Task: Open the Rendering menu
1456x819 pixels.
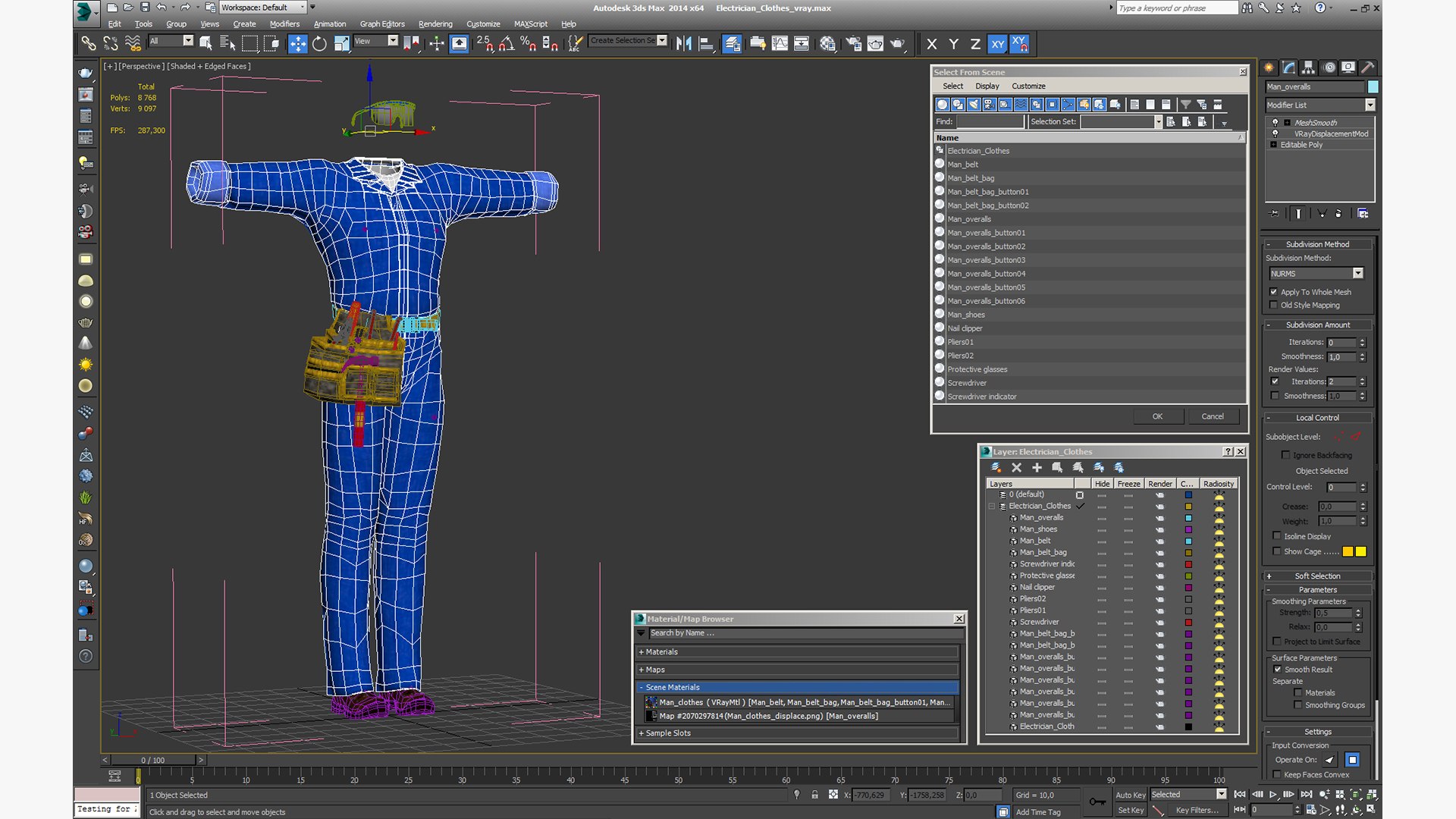Action: tap(435, 24)
